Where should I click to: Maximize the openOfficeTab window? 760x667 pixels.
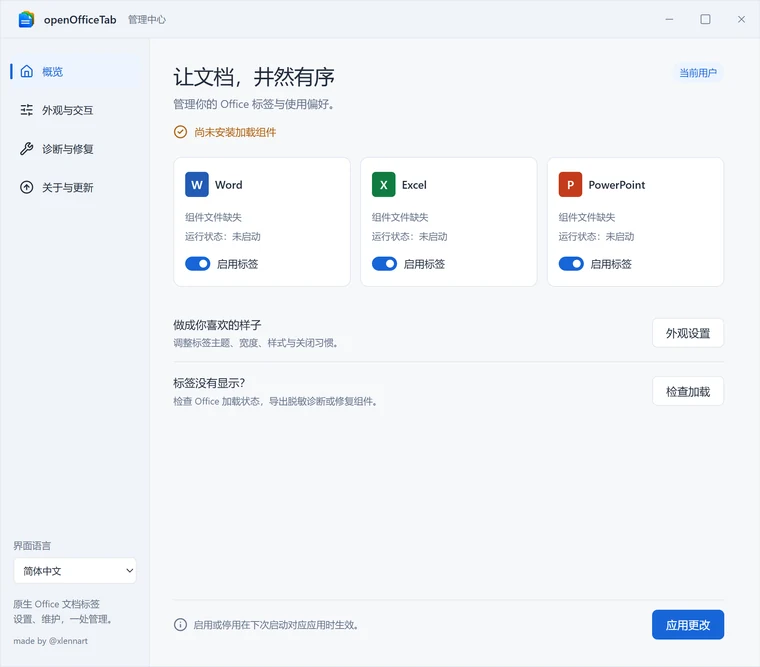(705, 19)
